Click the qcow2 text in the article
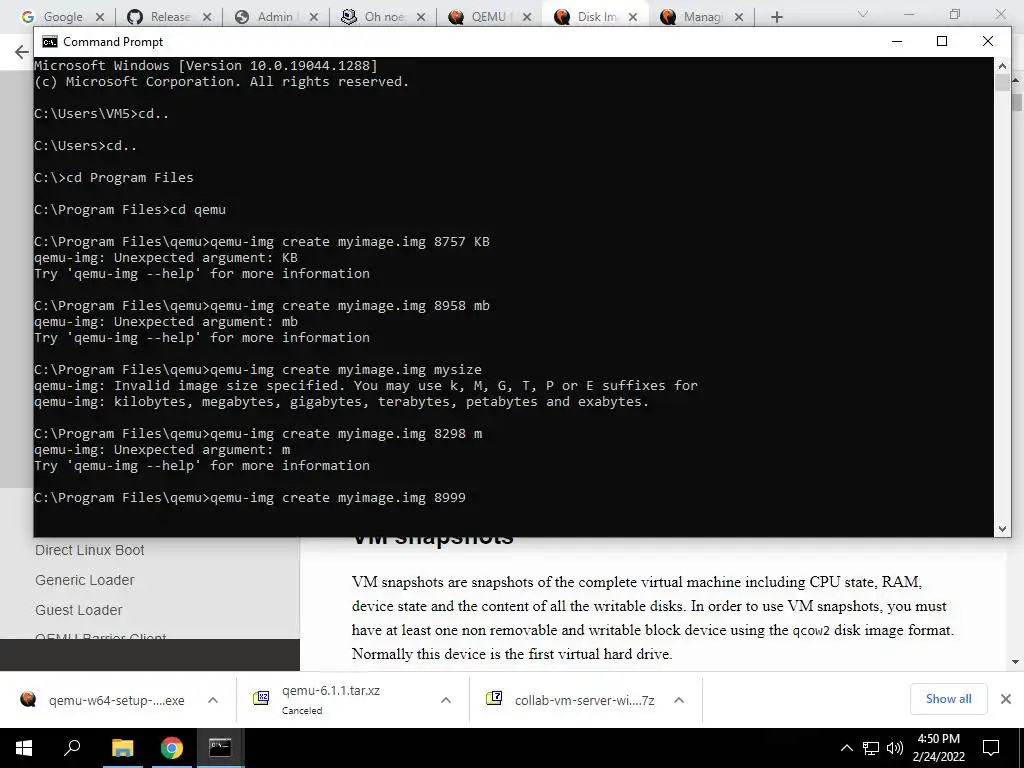This screenshot has width=1024, height=768. [810, 631]
